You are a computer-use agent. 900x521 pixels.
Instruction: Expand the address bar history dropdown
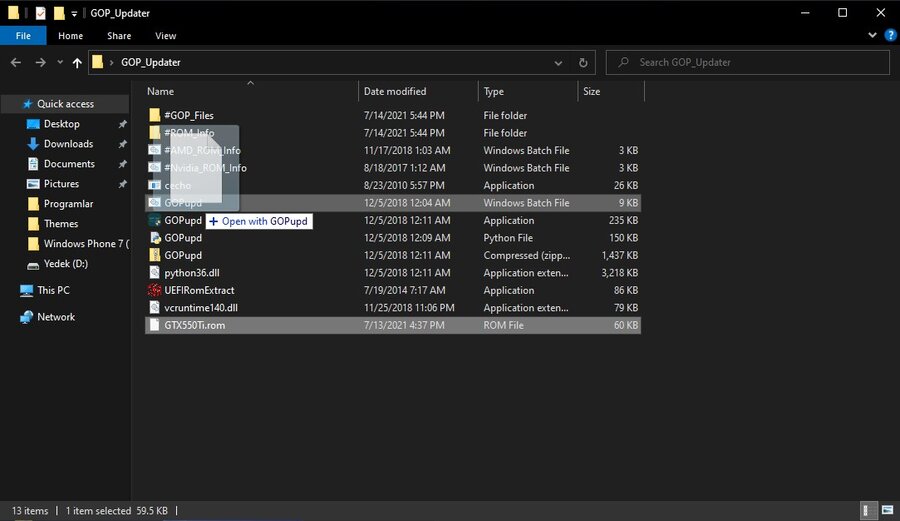click(558, 62)
